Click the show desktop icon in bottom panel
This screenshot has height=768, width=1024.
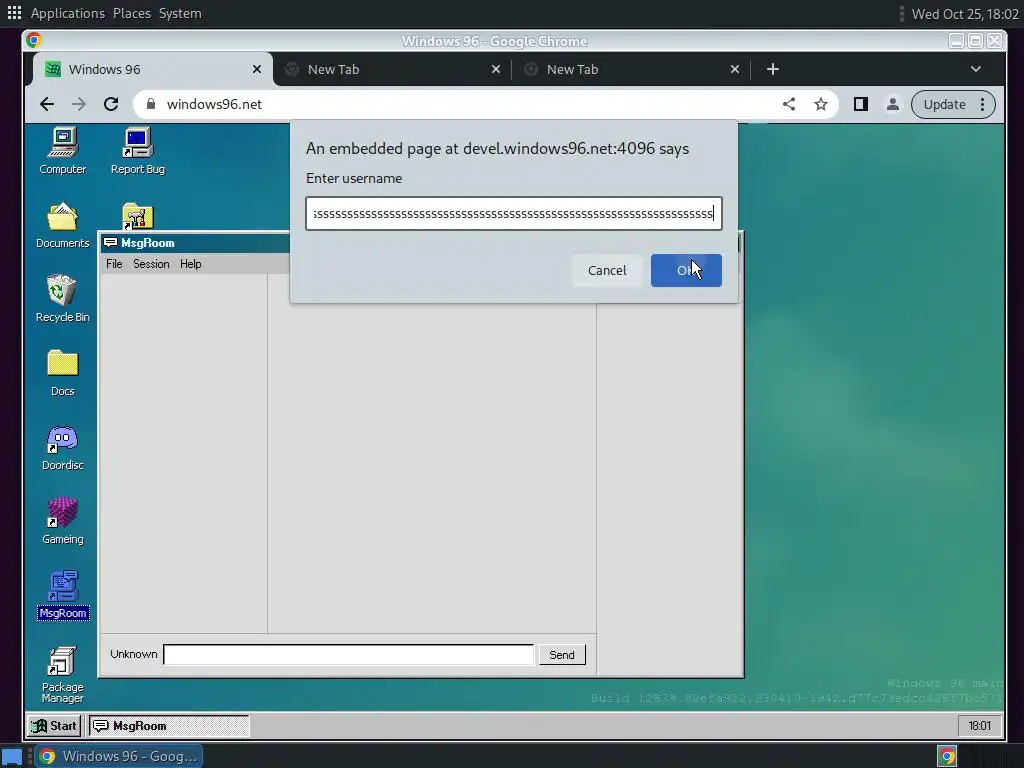(13, 756)
